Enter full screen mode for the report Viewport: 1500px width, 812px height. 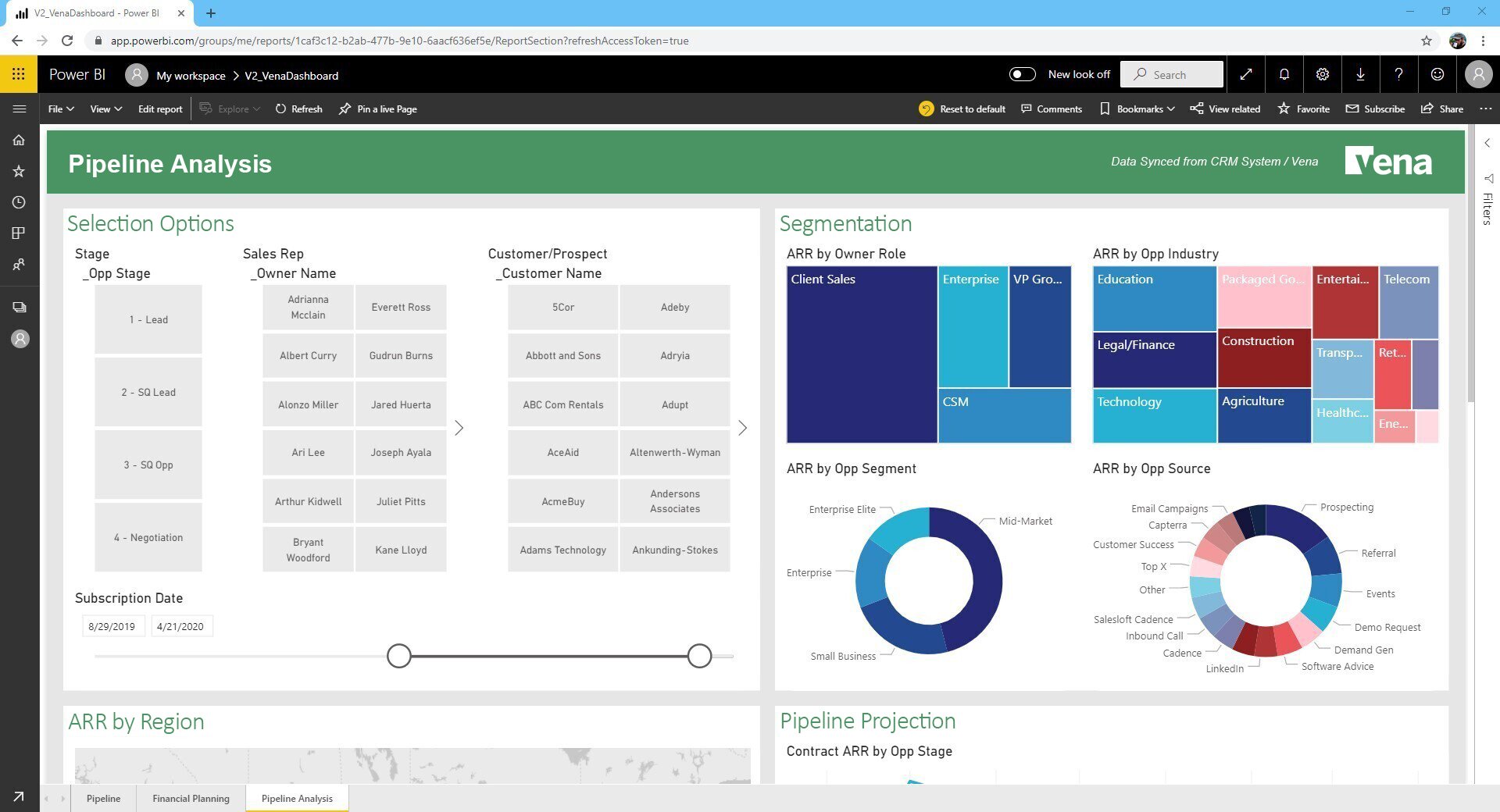(x=1245, y=74)
